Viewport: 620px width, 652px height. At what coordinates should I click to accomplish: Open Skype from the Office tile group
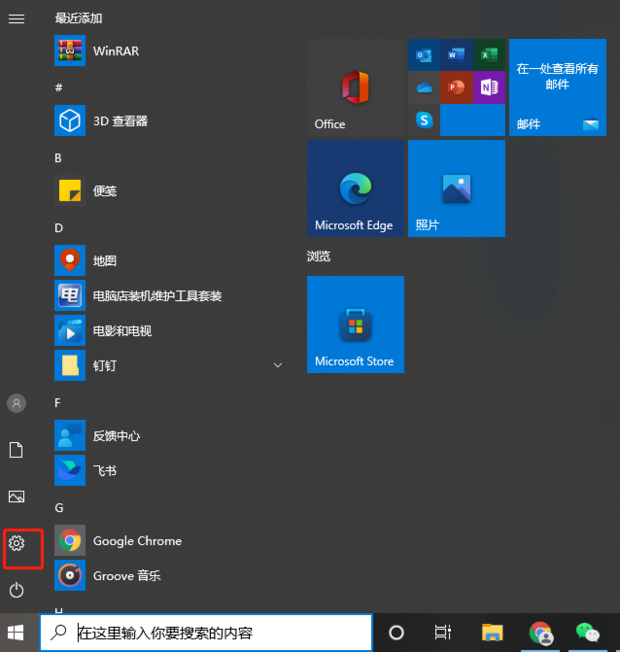point(424,120)
